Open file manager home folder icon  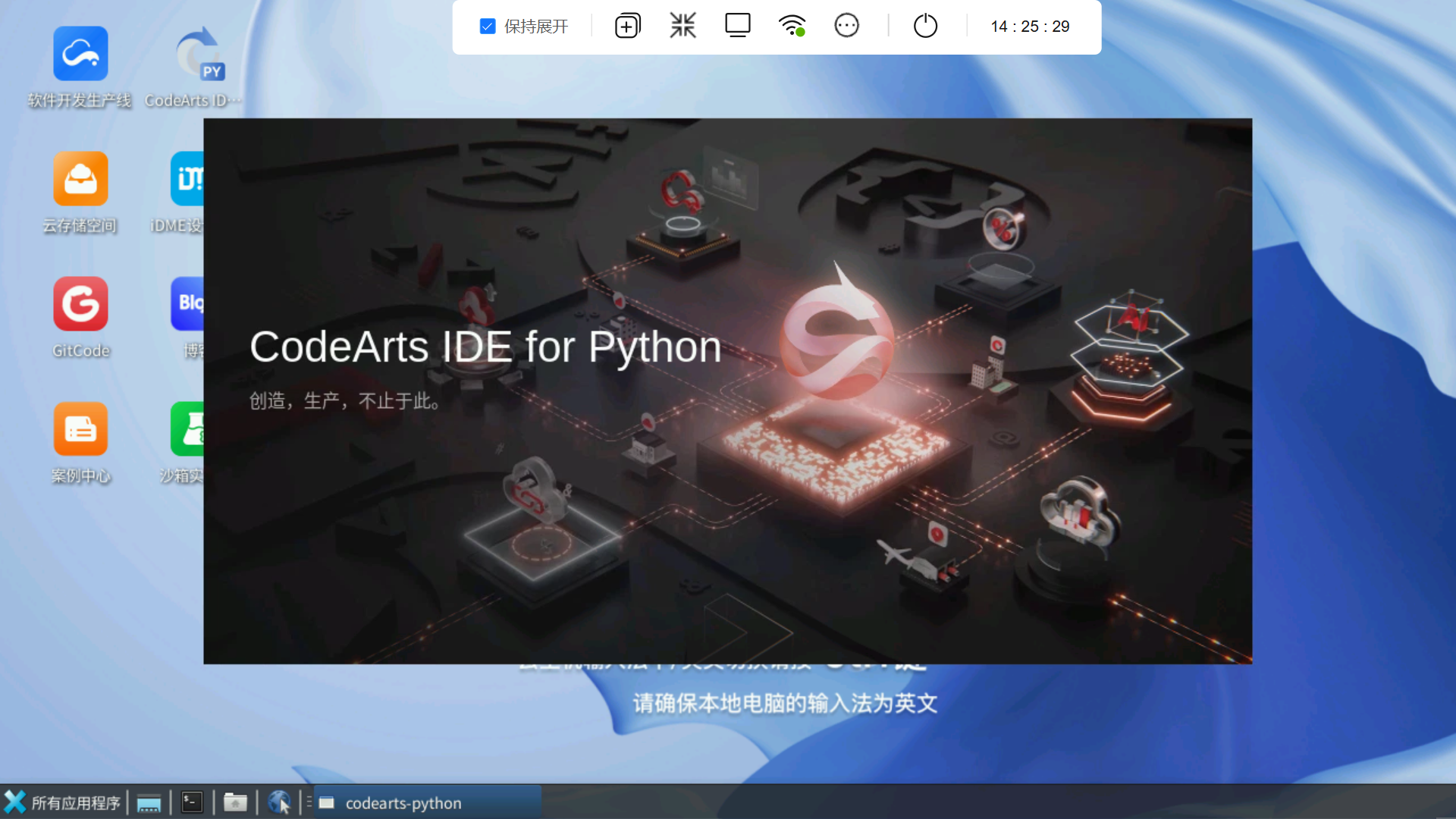coord(235,803)
